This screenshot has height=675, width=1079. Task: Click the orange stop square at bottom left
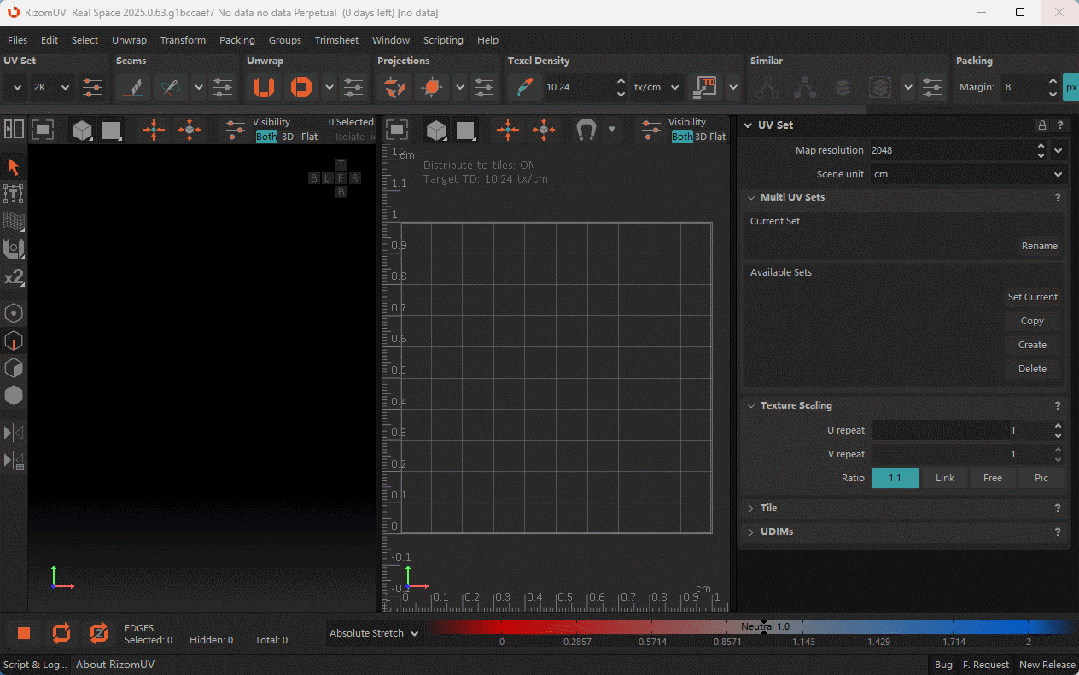(24, 633)
